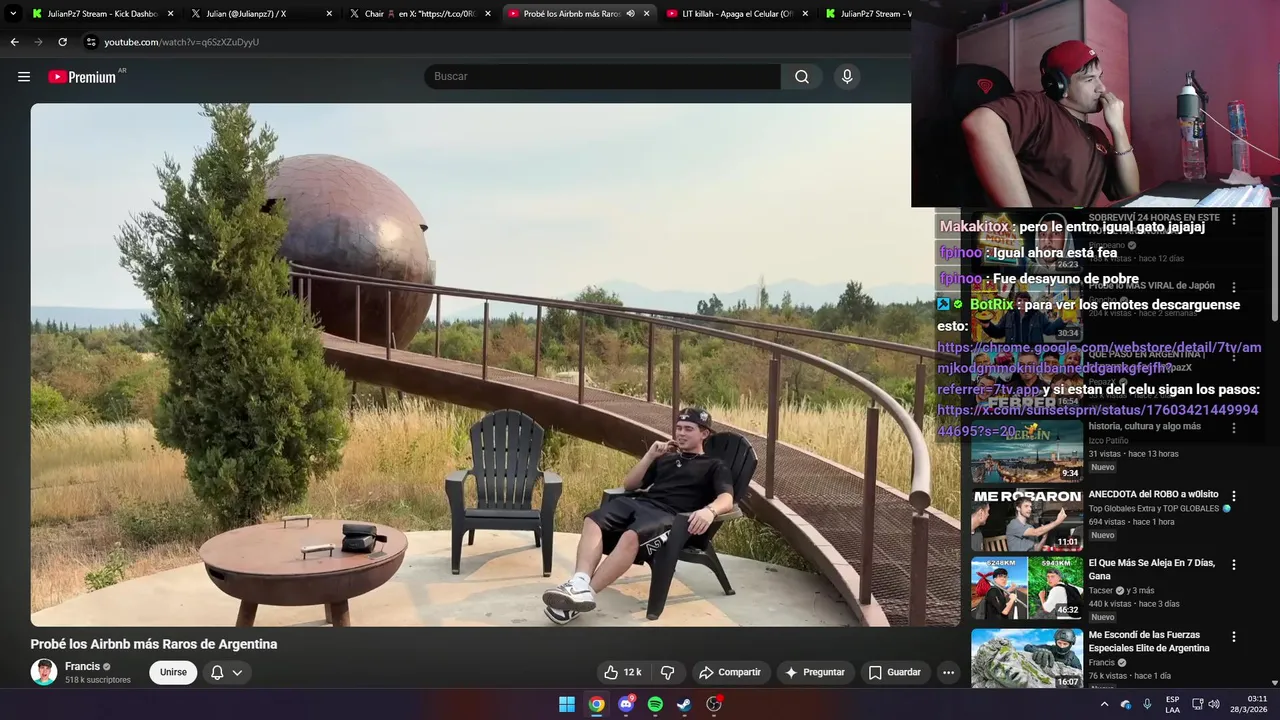
Task: Open notification bell for Francis channel
Action: coord(217,672)
